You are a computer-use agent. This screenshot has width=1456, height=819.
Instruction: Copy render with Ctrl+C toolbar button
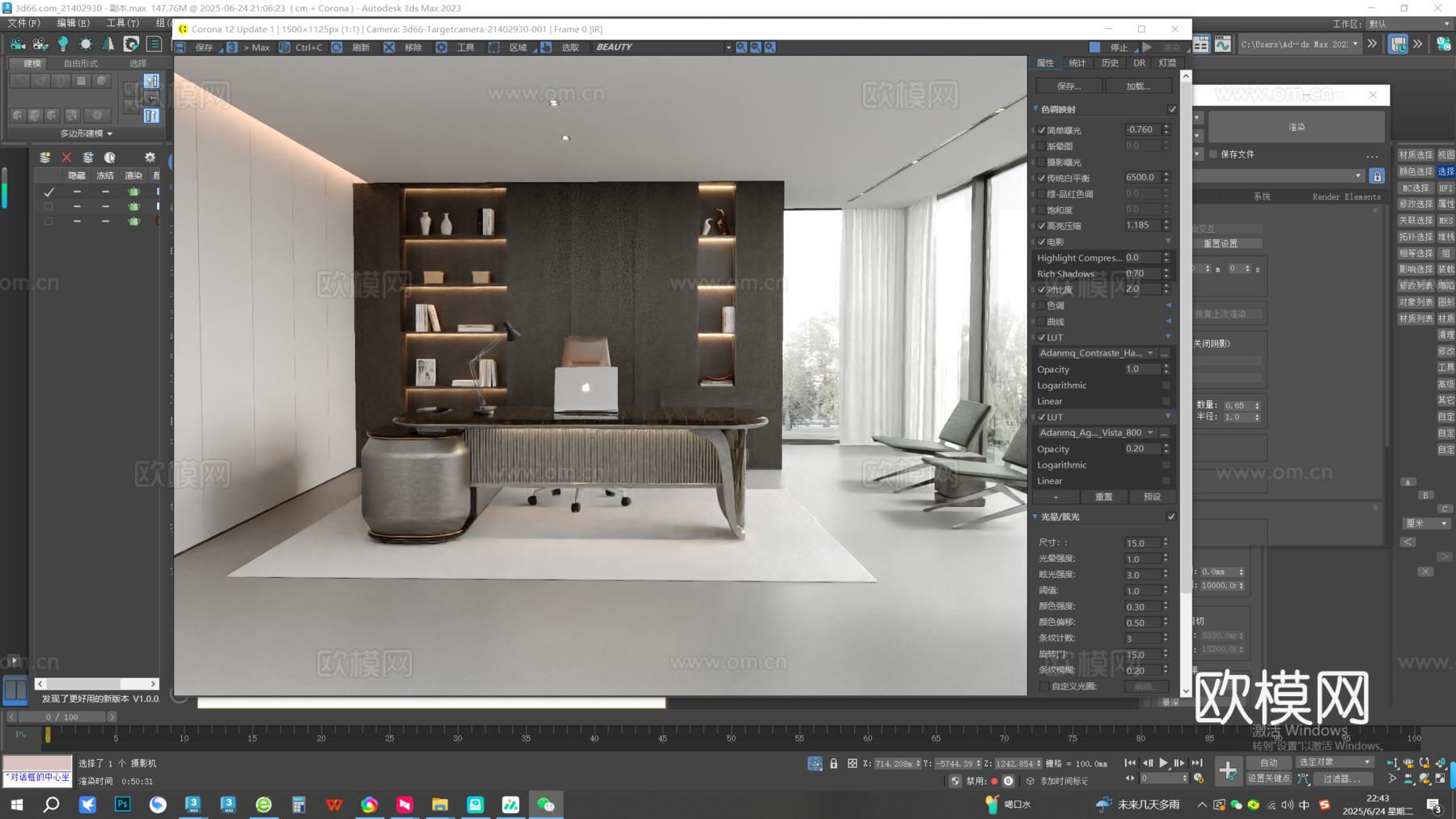pyautogui.click(x=301, y=48)
